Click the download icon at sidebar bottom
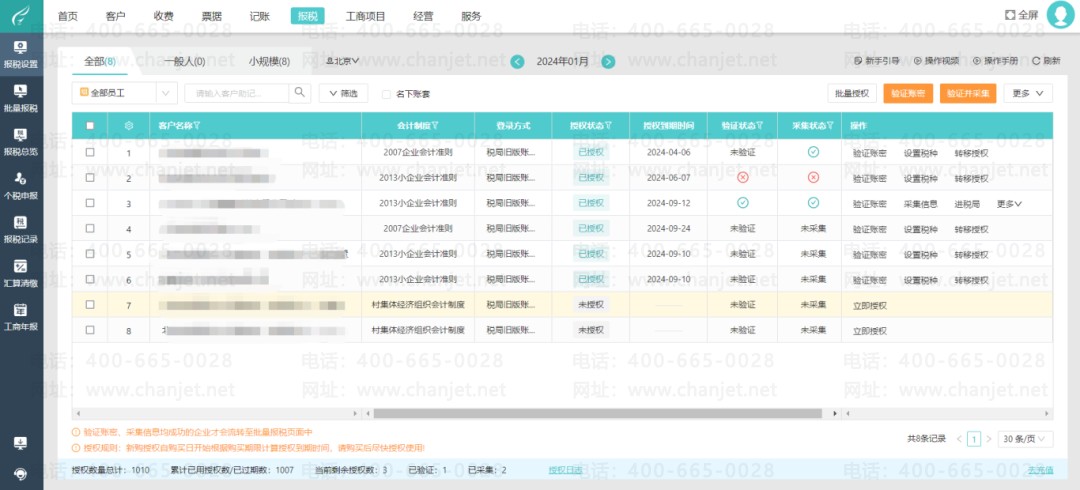 tap(21, 443)
